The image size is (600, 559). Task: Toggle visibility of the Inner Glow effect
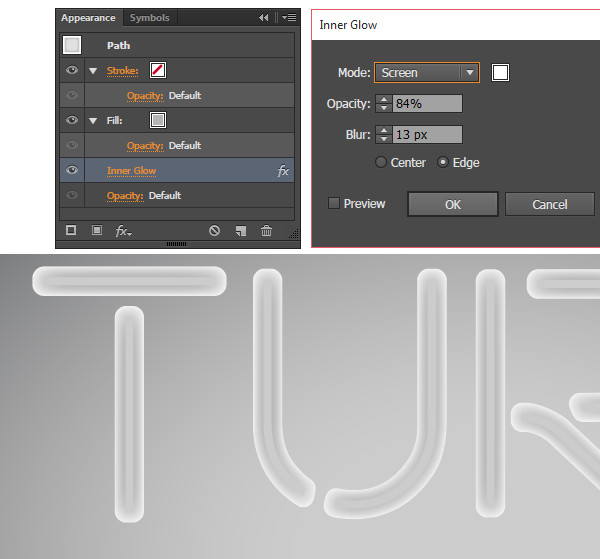pyautogui.click(x=72, y=170)
